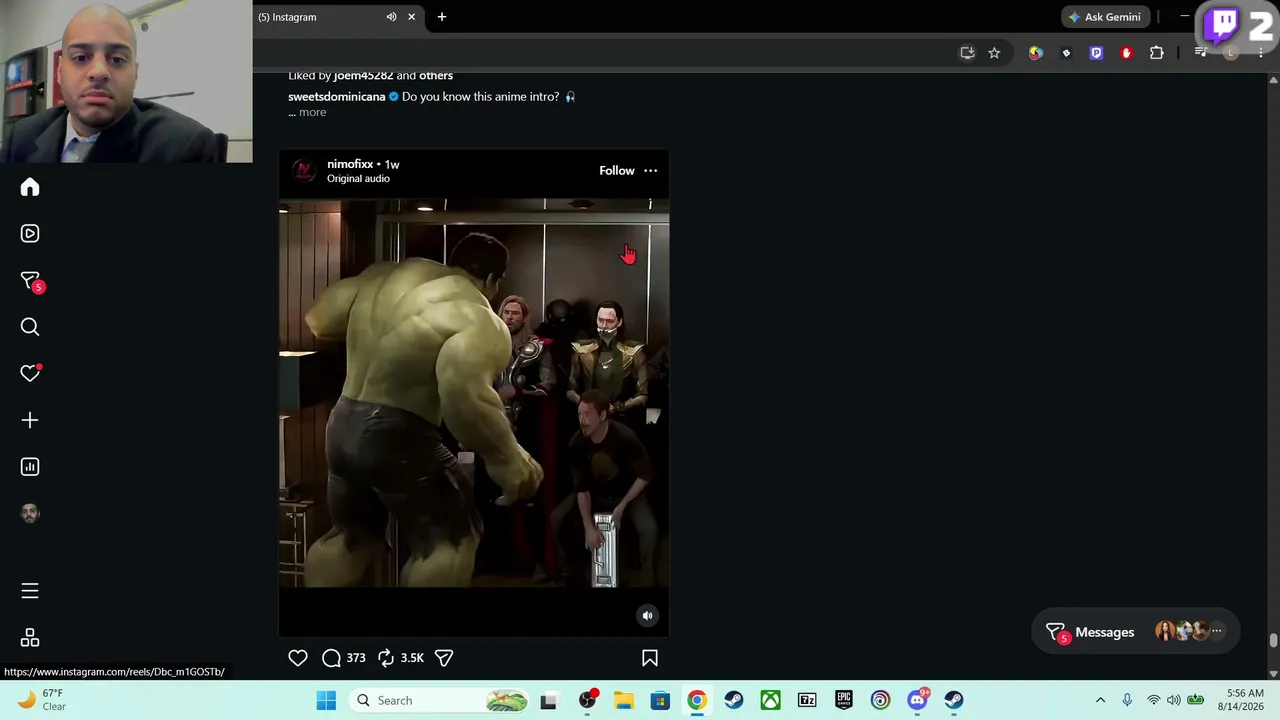This screenshot has width=1280, height=720.
Task: Open the floating Messages panel
Action: pyautogui.click(x=1135, y=632)
